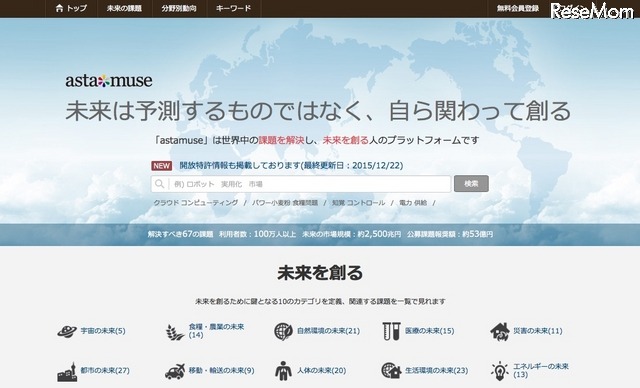
Task: Select the 知覚 コントロール suggested keyword
Action: (x=358, y=203)
